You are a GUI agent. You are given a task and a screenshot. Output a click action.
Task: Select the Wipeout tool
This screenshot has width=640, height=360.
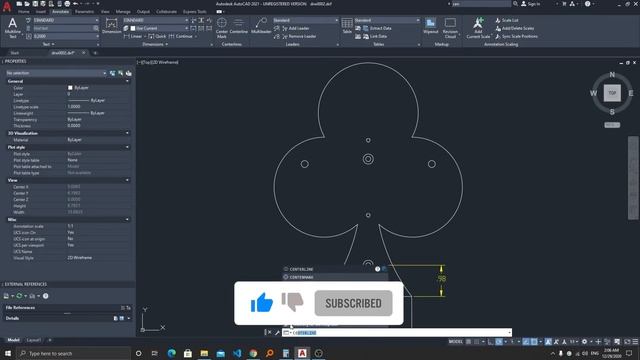pyautogui.click(x=431, y=26)
